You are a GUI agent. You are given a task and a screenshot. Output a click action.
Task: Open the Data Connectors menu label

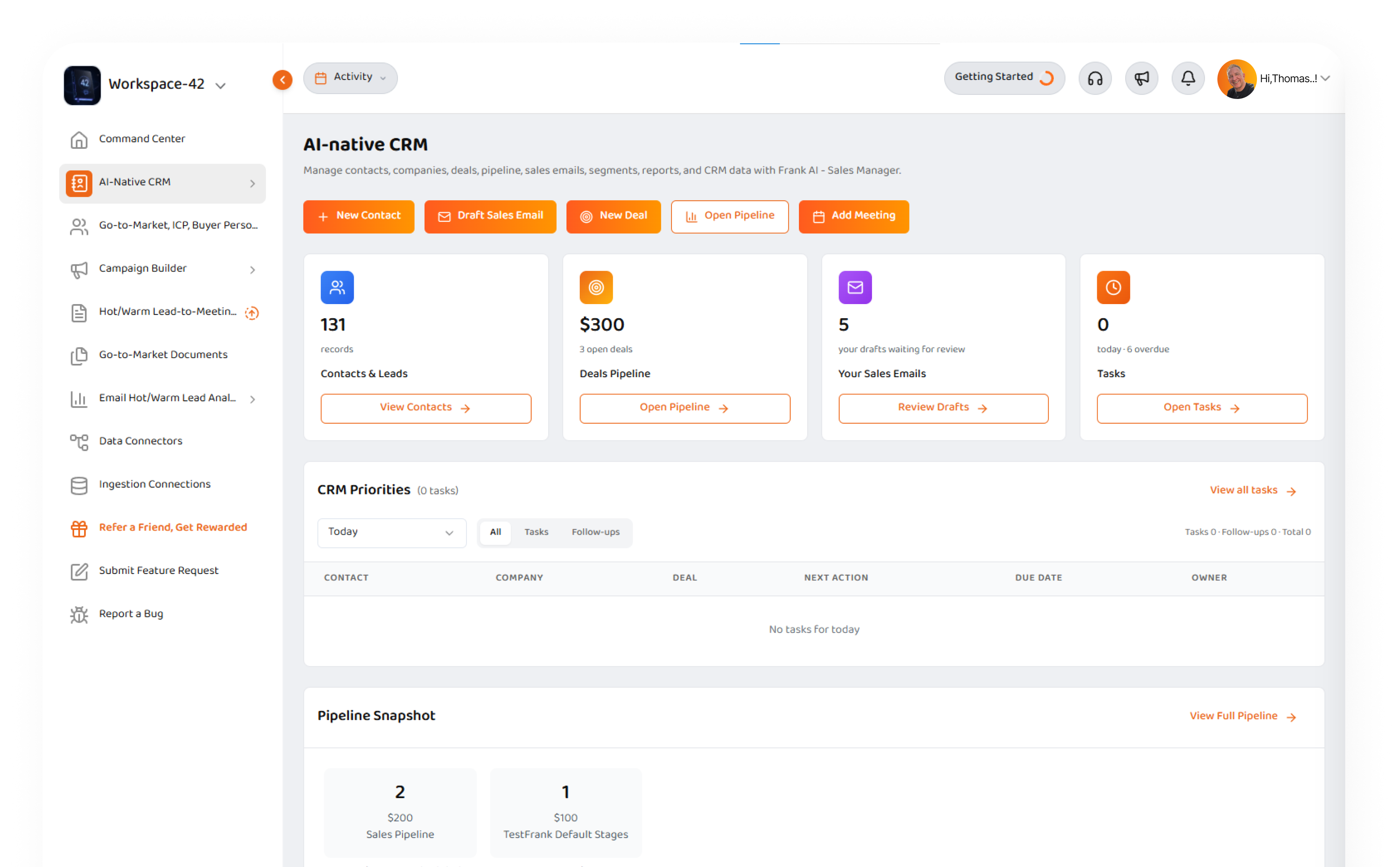140,441
